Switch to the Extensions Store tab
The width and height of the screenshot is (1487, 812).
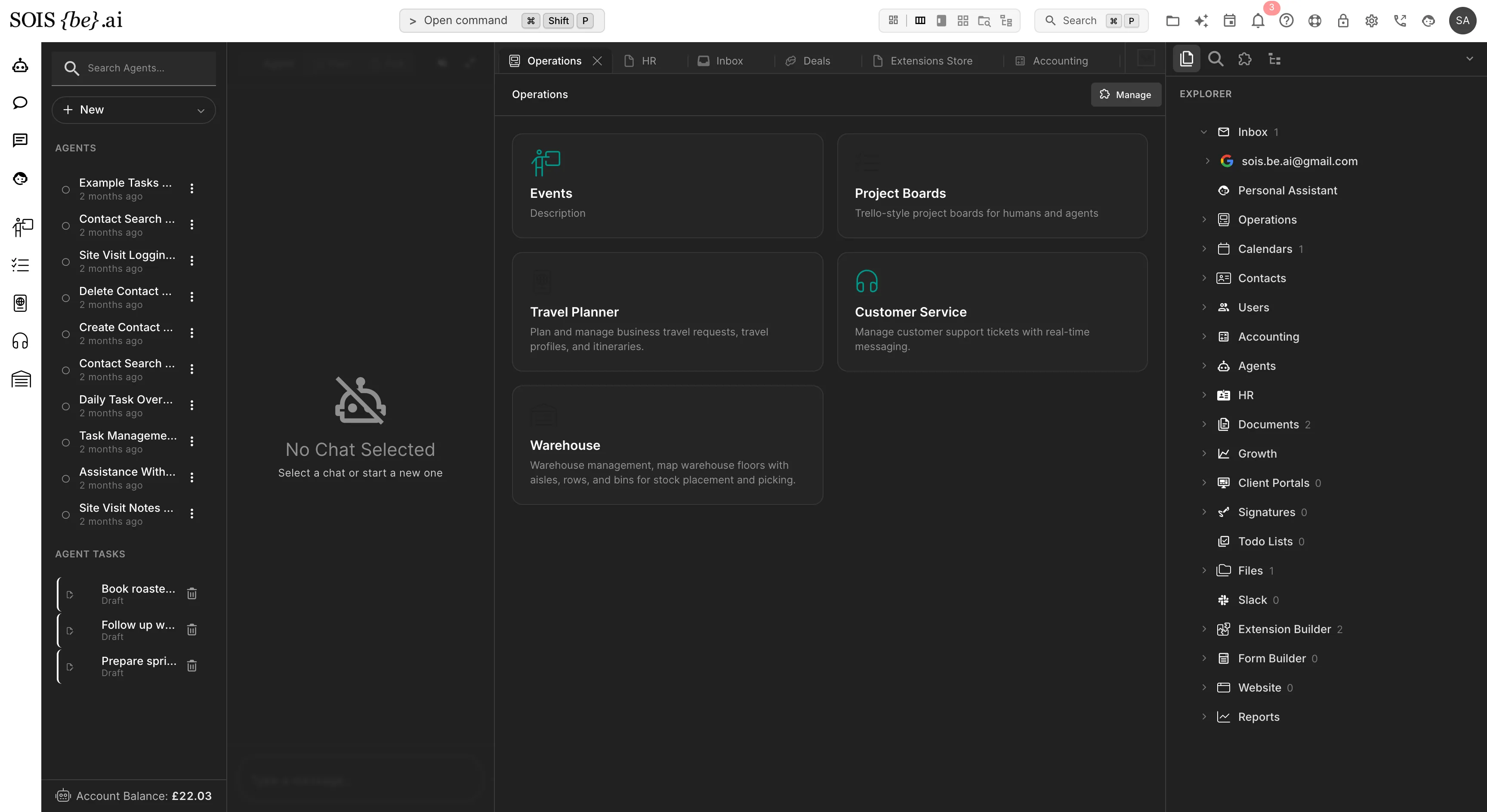pyautogui.click(x=922, y=61)
